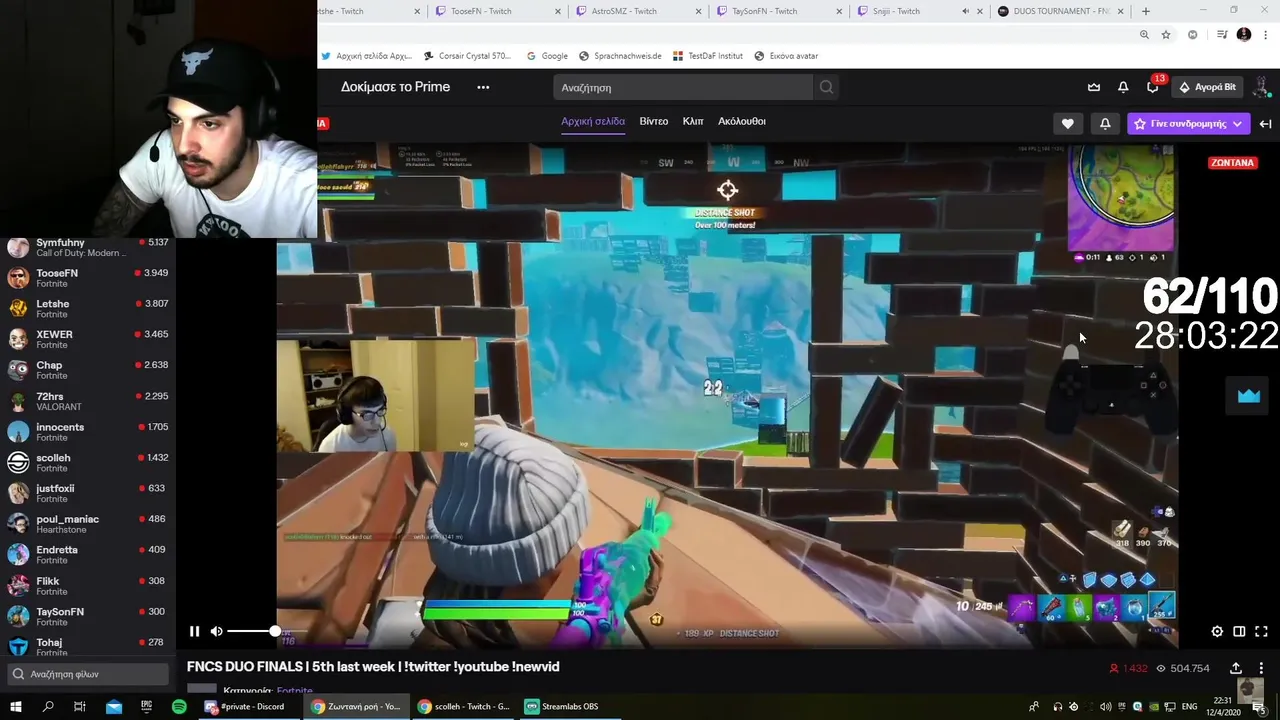The height and width of the screenshot is (720, 1280).
Task: Follow channel with the heart button
Action: click(x=1067, y=124)
